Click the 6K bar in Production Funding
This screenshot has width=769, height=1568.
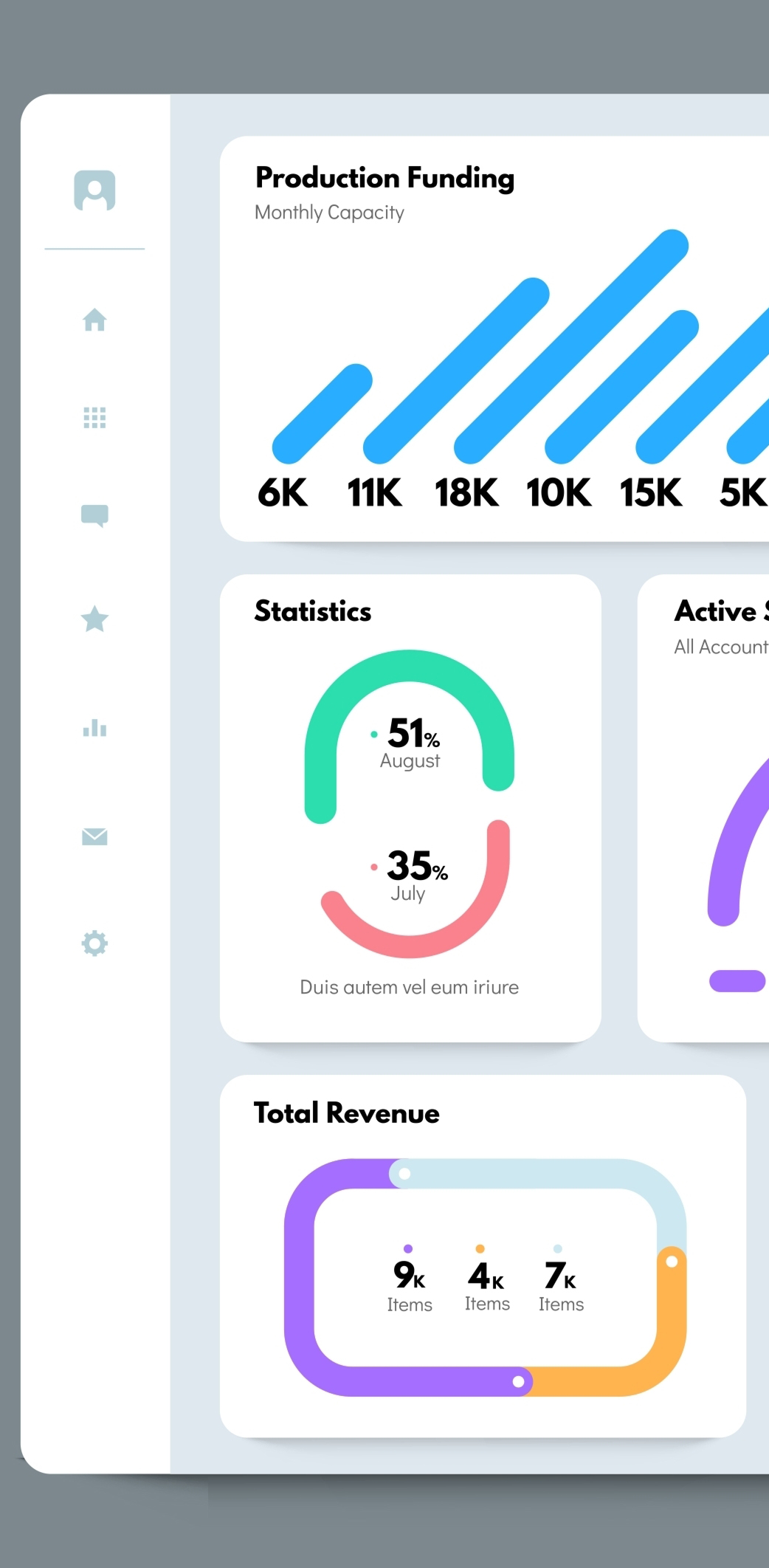point(322,413)
